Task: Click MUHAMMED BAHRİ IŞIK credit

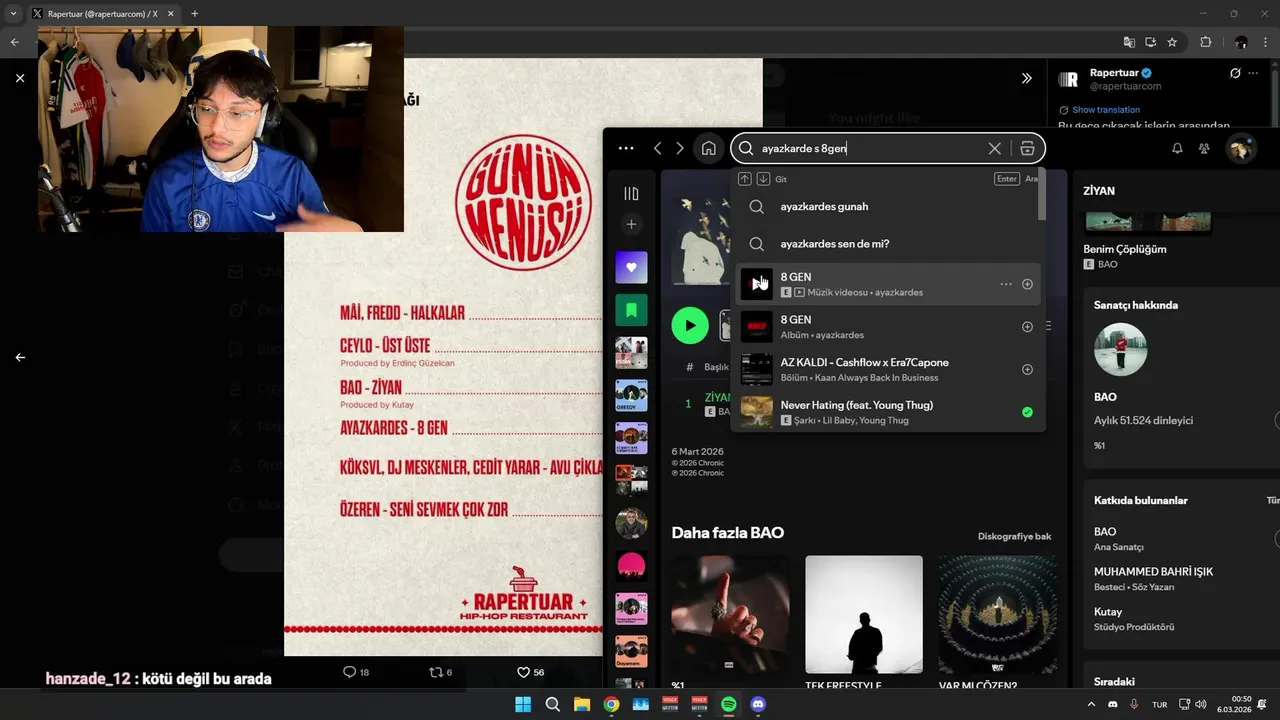Action: coord(1153,572)
